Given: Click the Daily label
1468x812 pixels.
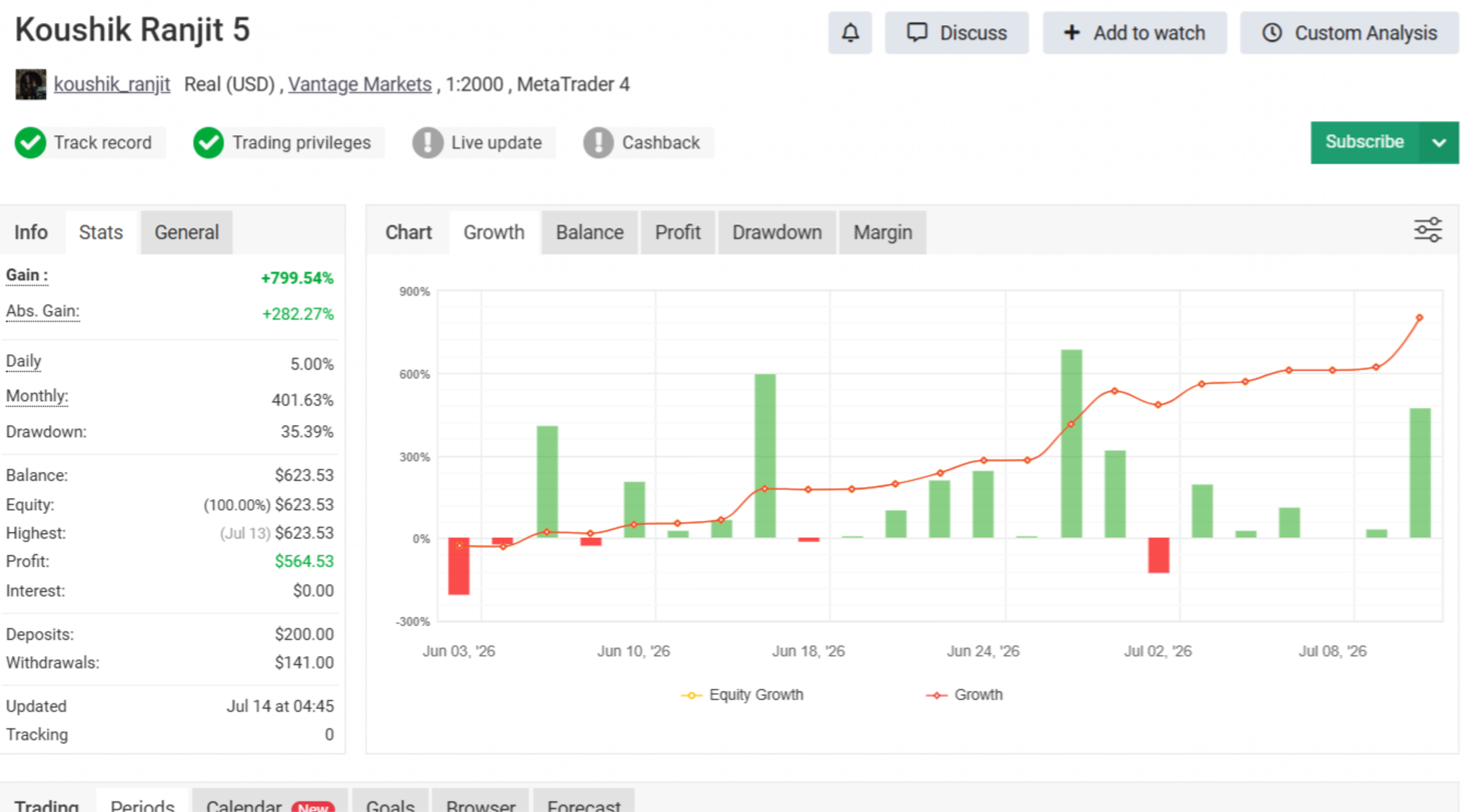Looking at the screenshot, I should 24,361.
